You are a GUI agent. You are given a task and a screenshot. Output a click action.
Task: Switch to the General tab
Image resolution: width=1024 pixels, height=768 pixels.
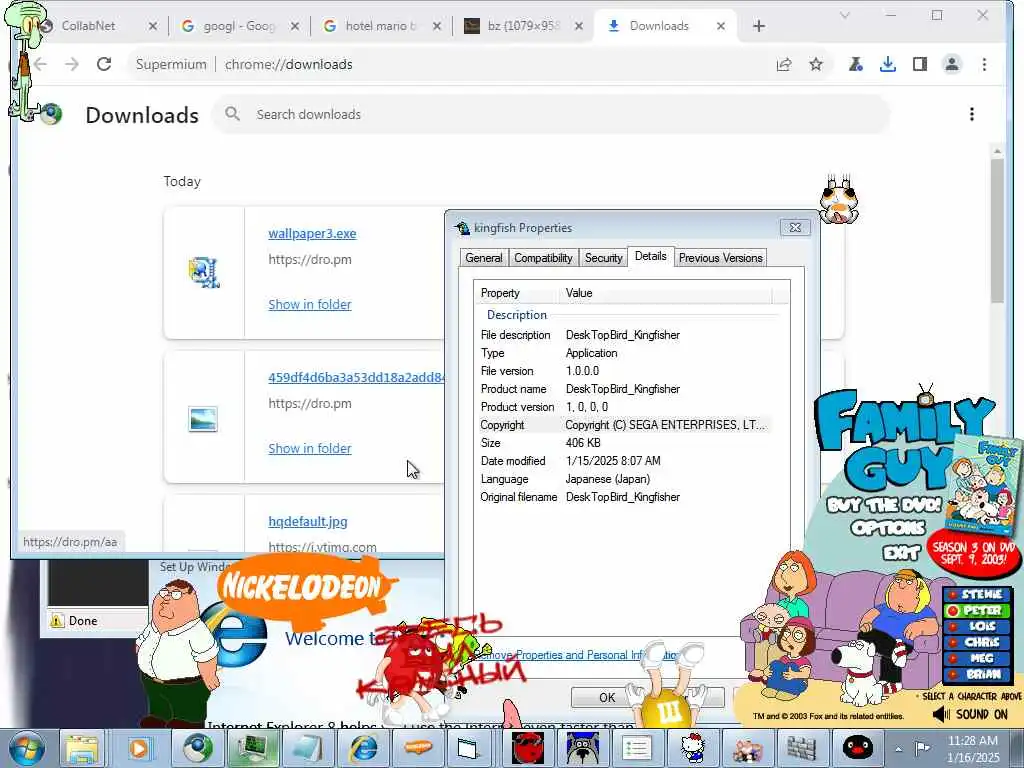click(483, 258)
